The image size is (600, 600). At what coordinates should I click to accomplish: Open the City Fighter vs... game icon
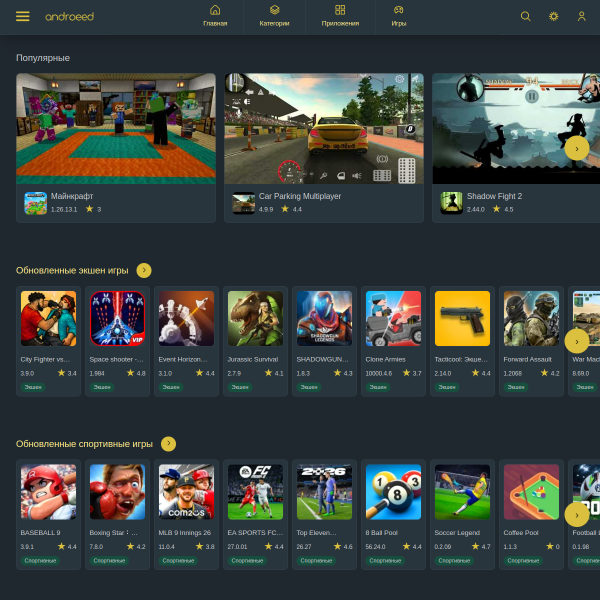[48, 318]
